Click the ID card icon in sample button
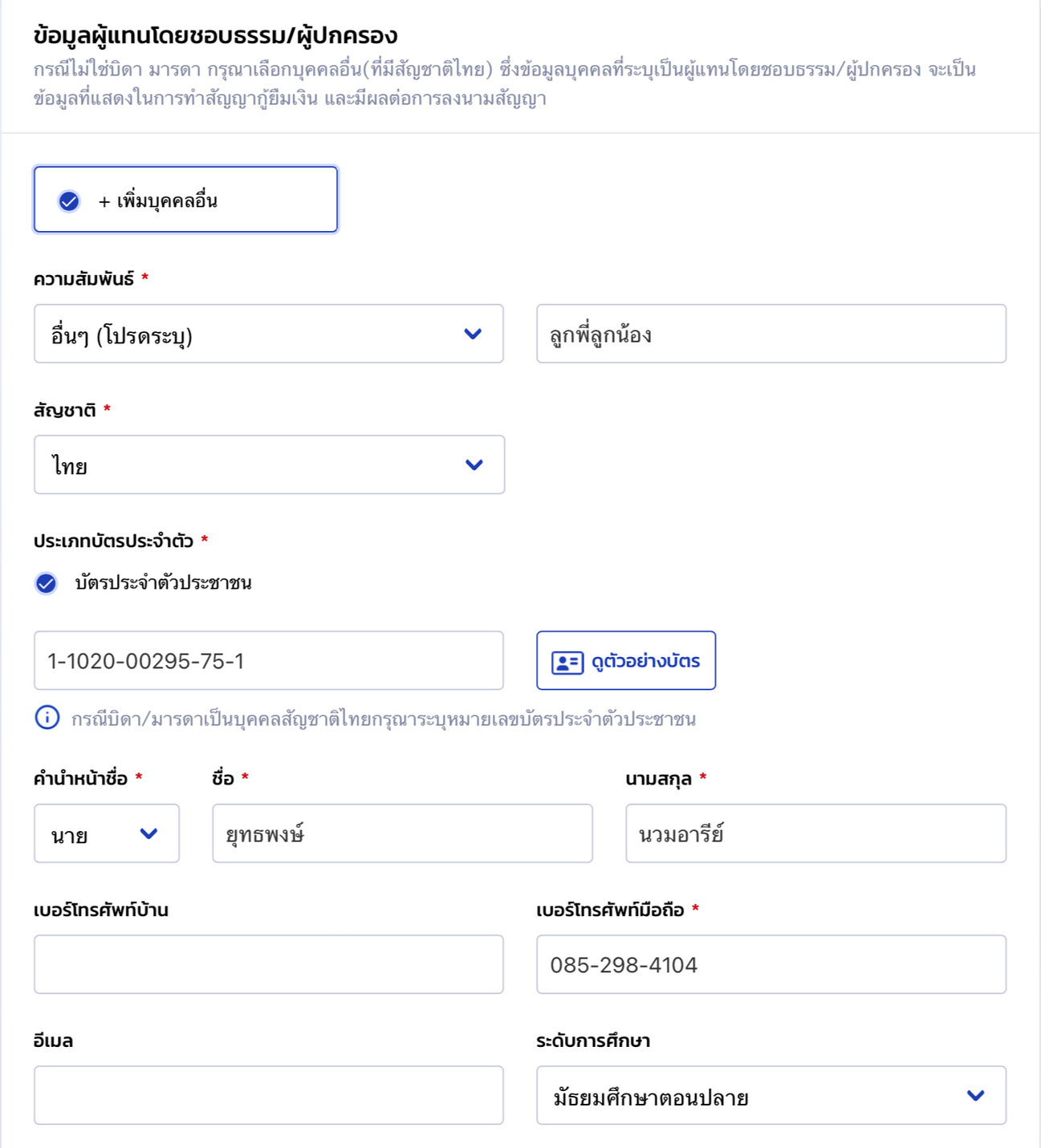Screen dimensions: 1041x1148 click(x=567, y=662)
